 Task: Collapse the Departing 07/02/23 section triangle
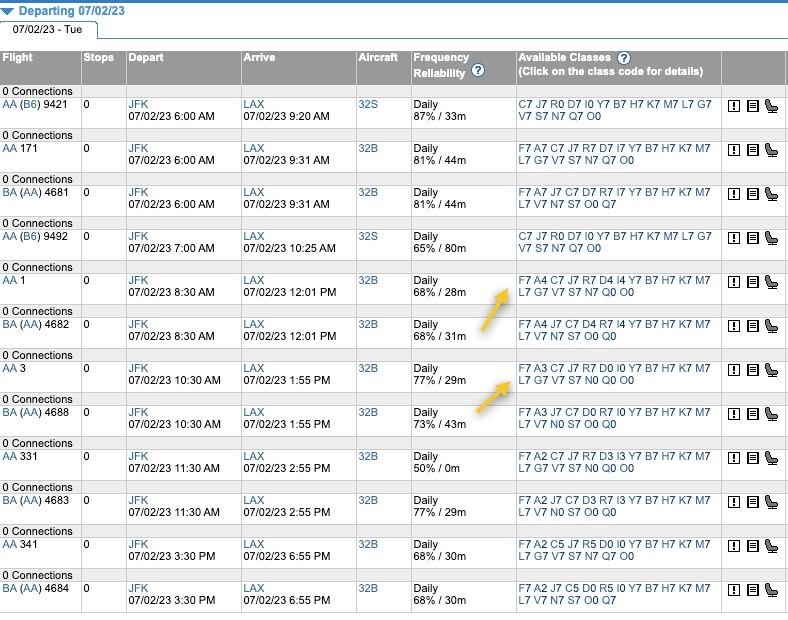pos(7,11)
